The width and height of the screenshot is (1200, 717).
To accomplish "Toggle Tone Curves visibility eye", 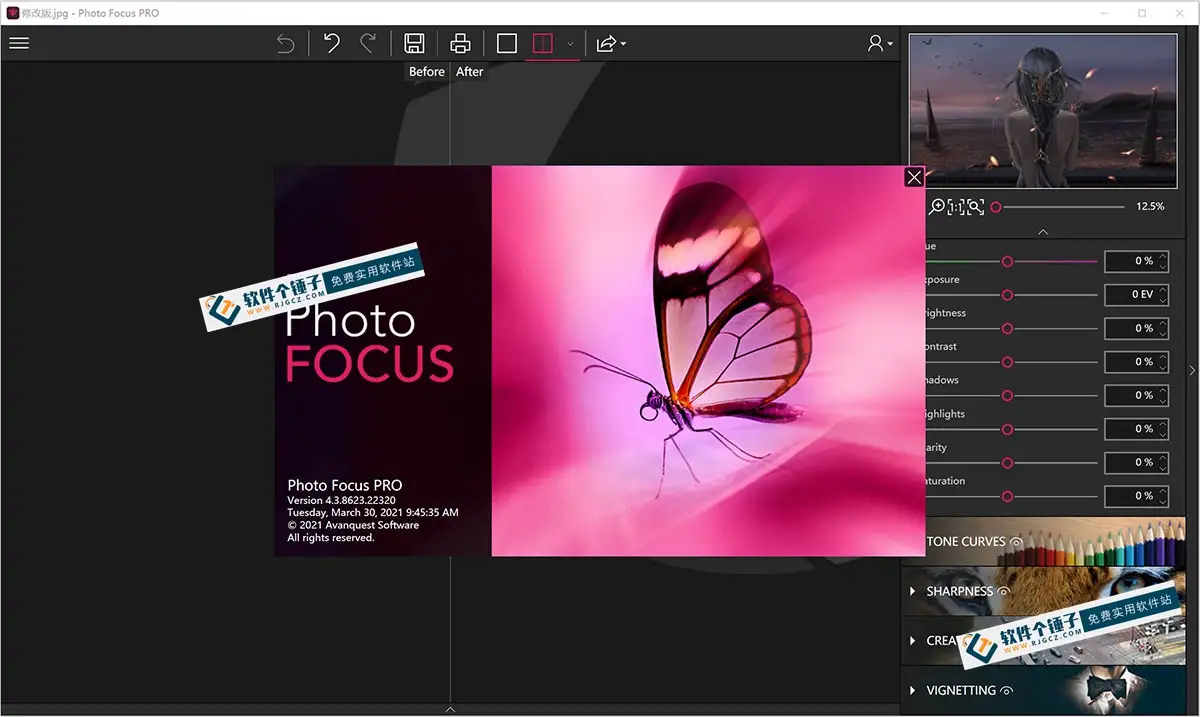I will (x=1016, y=542).
